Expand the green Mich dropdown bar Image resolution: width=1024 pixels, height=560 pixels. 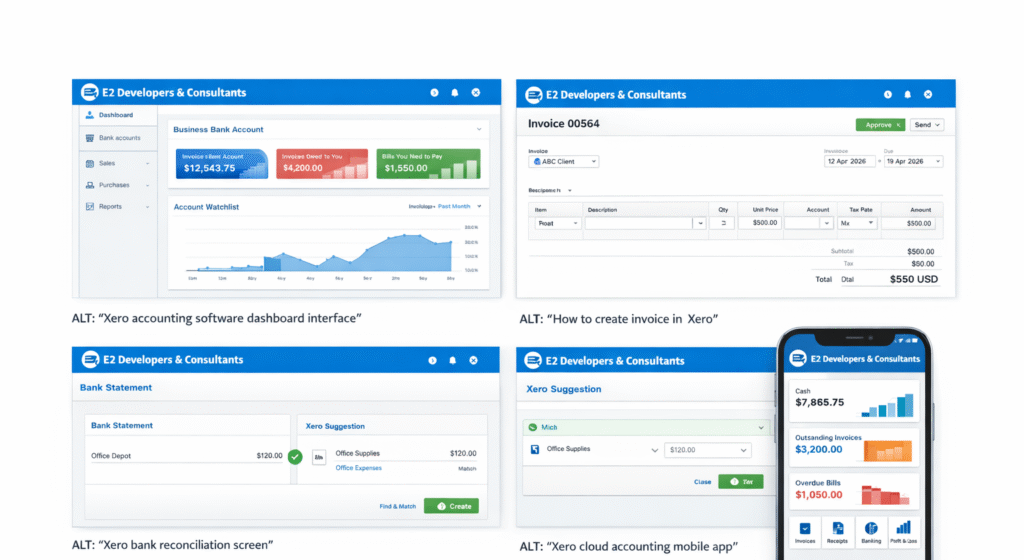pos(647,428)
